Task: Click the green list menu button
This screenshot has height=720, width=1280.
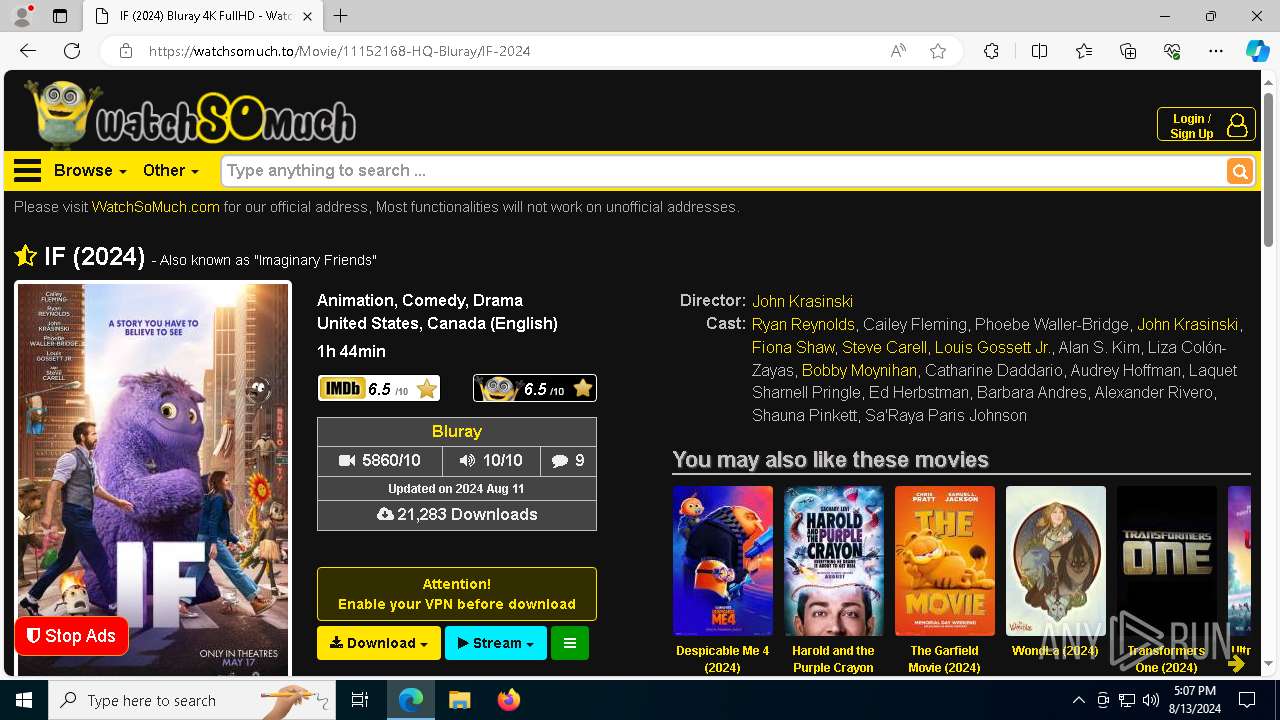Action: click(x=570, y=643)
